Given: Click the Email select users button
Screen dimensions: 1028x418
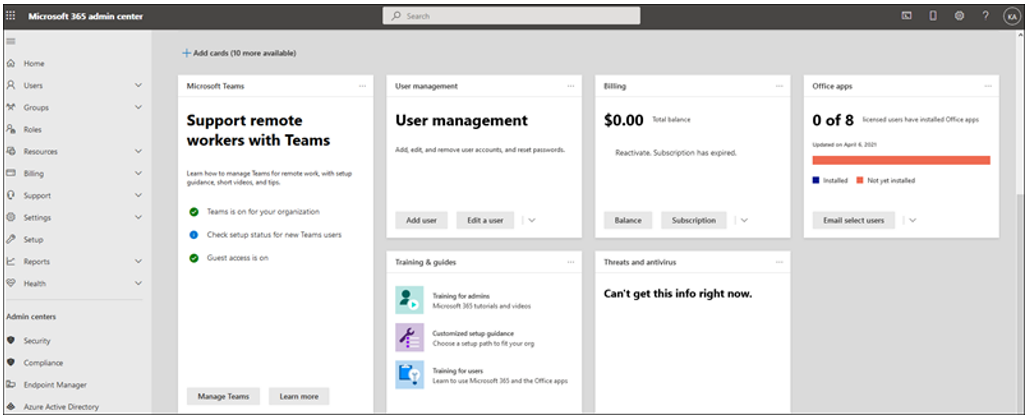Looking at the screenshot, I should click(x=854, y=220).
